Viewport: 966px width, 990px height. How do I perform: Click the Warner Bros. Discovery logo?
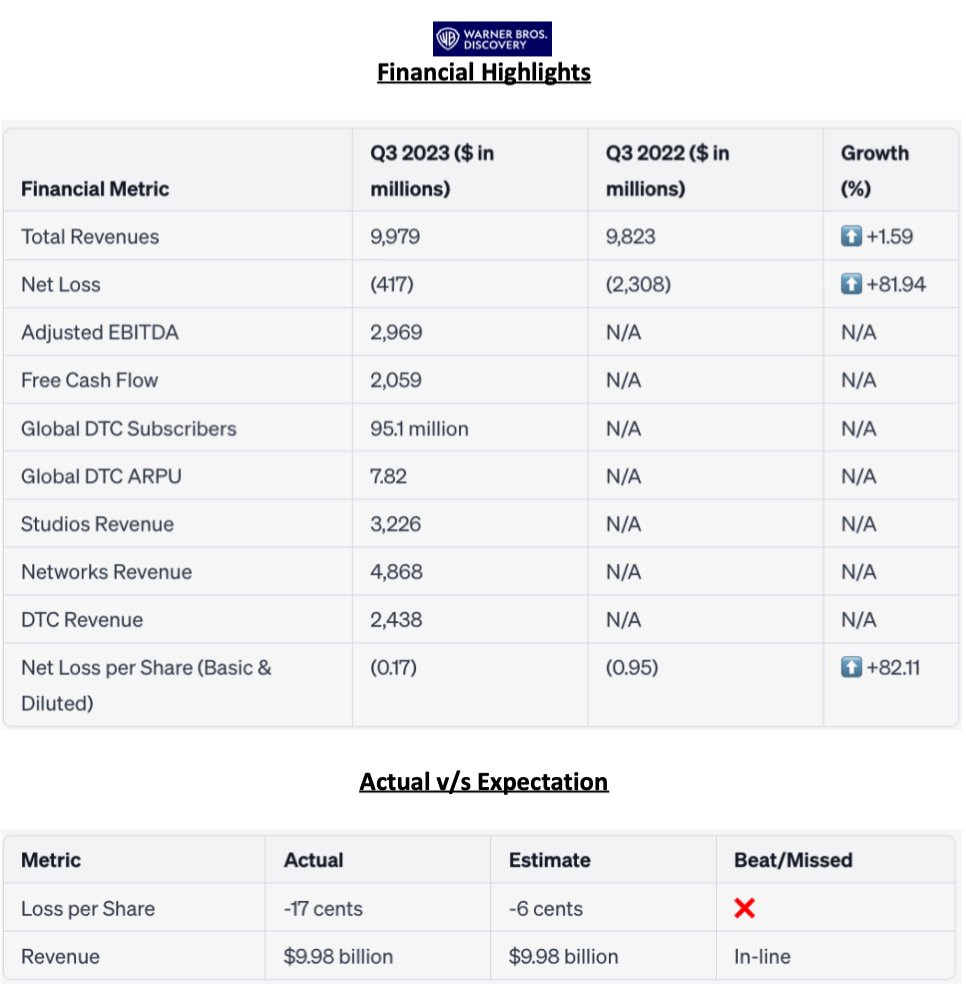492,38
